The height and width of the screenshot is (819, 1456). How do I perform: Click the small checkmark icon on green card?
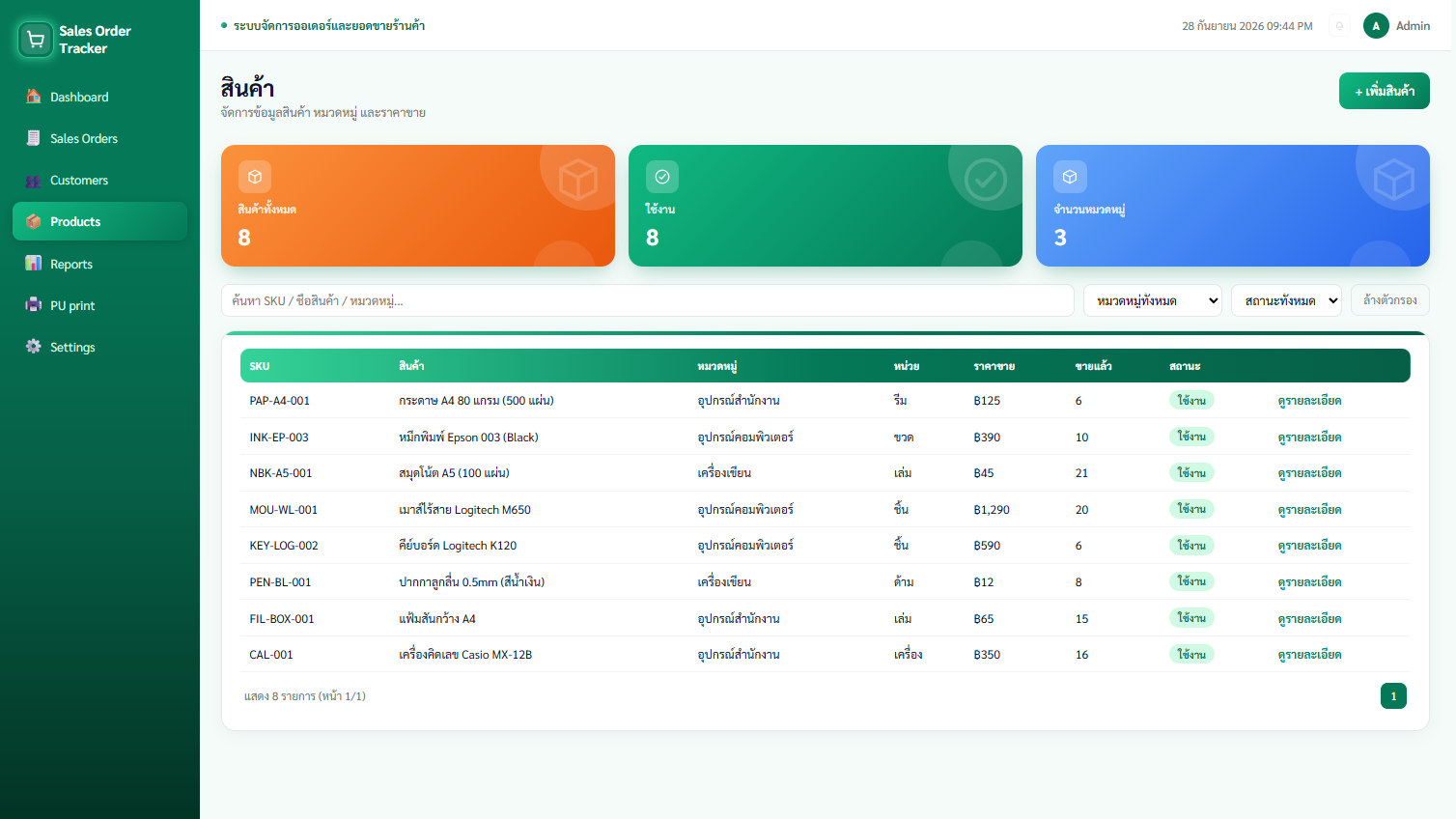pos(662,177)
